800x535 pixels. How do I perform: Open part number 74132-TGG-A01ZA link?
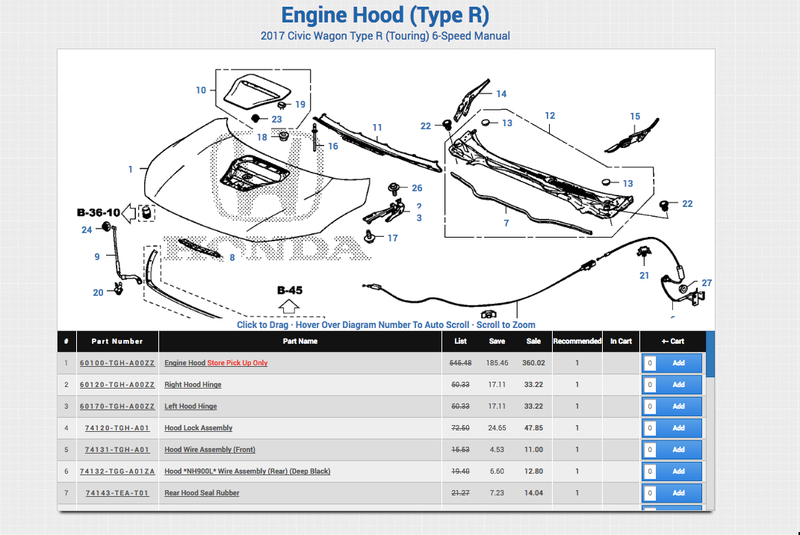coord(117,471)
